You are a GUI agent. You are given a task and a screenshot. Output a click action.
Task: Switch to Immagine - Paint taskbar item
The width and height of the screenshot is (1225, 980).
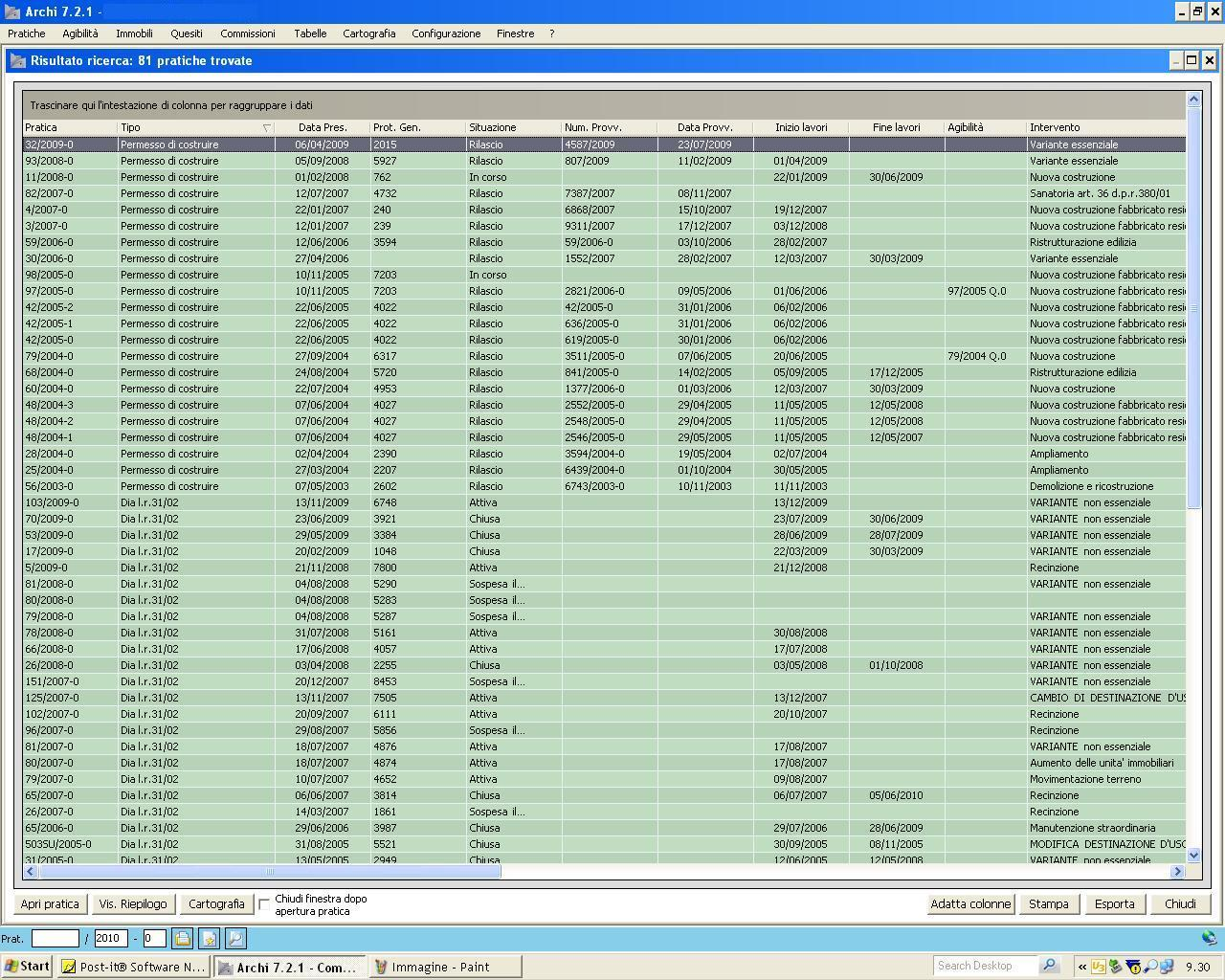tap(445, 967)
